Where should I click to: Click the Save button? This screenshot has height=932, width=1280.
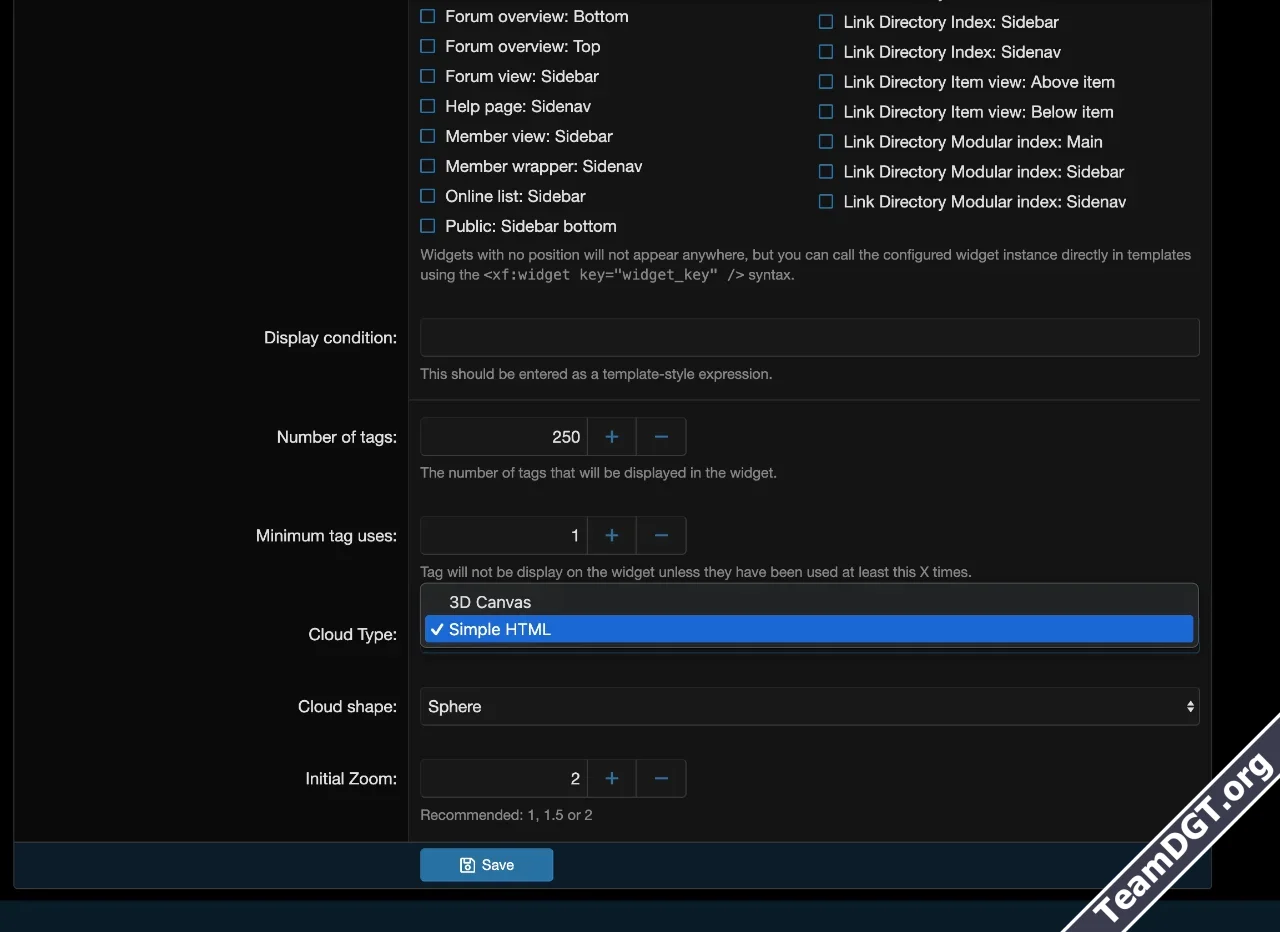coord(486,865)
